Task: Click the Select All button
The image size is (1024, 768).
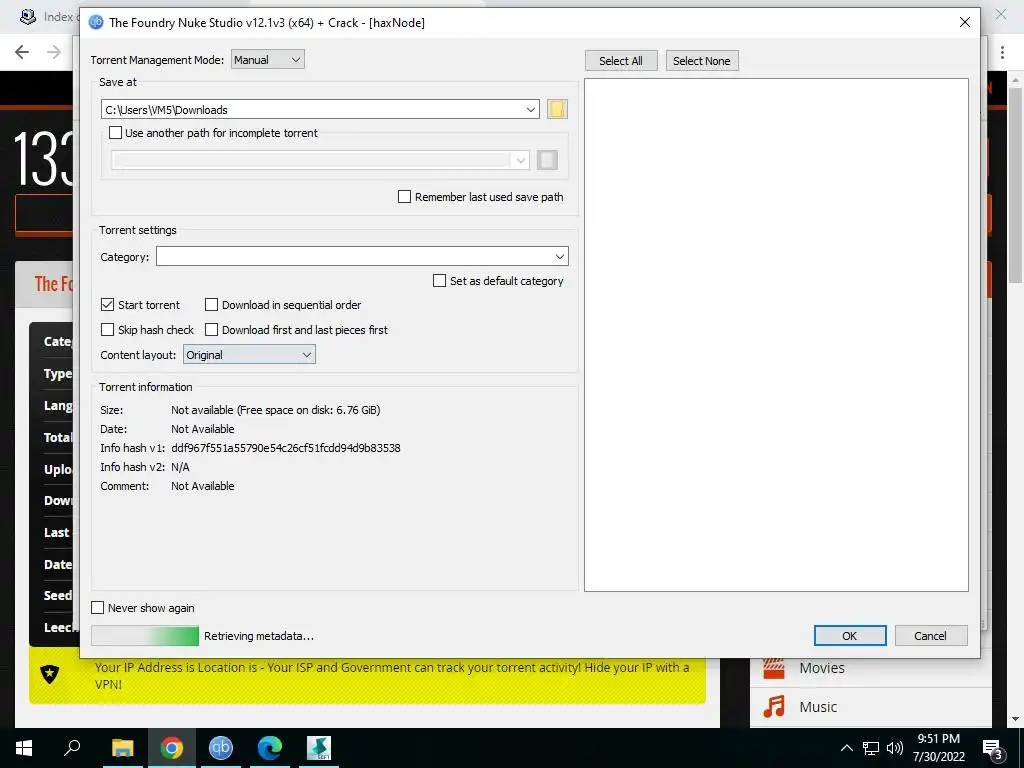Action: 621,61
